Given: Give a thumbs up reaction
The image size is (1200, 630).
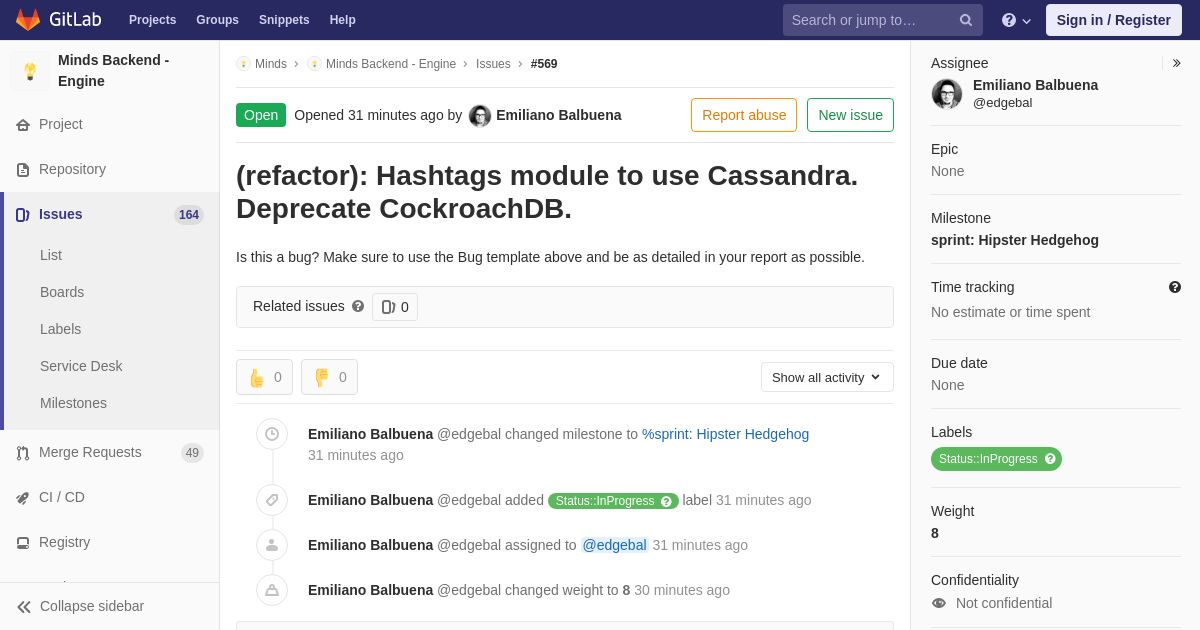Looking at the screenshot, I should 265,377.
